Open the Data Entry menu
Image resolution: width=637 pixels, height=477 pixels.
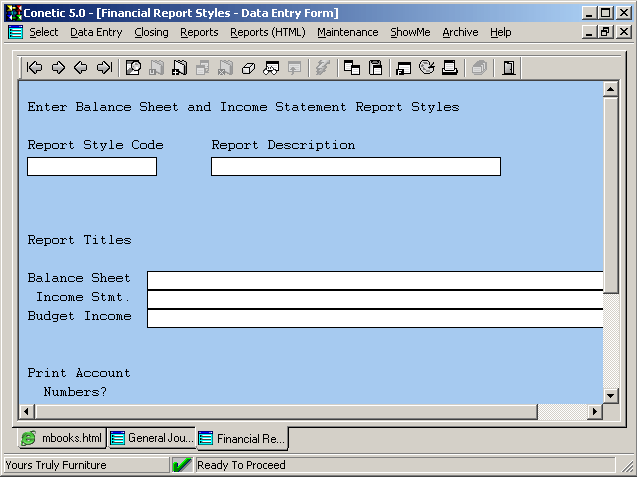[x=96, y=32]
